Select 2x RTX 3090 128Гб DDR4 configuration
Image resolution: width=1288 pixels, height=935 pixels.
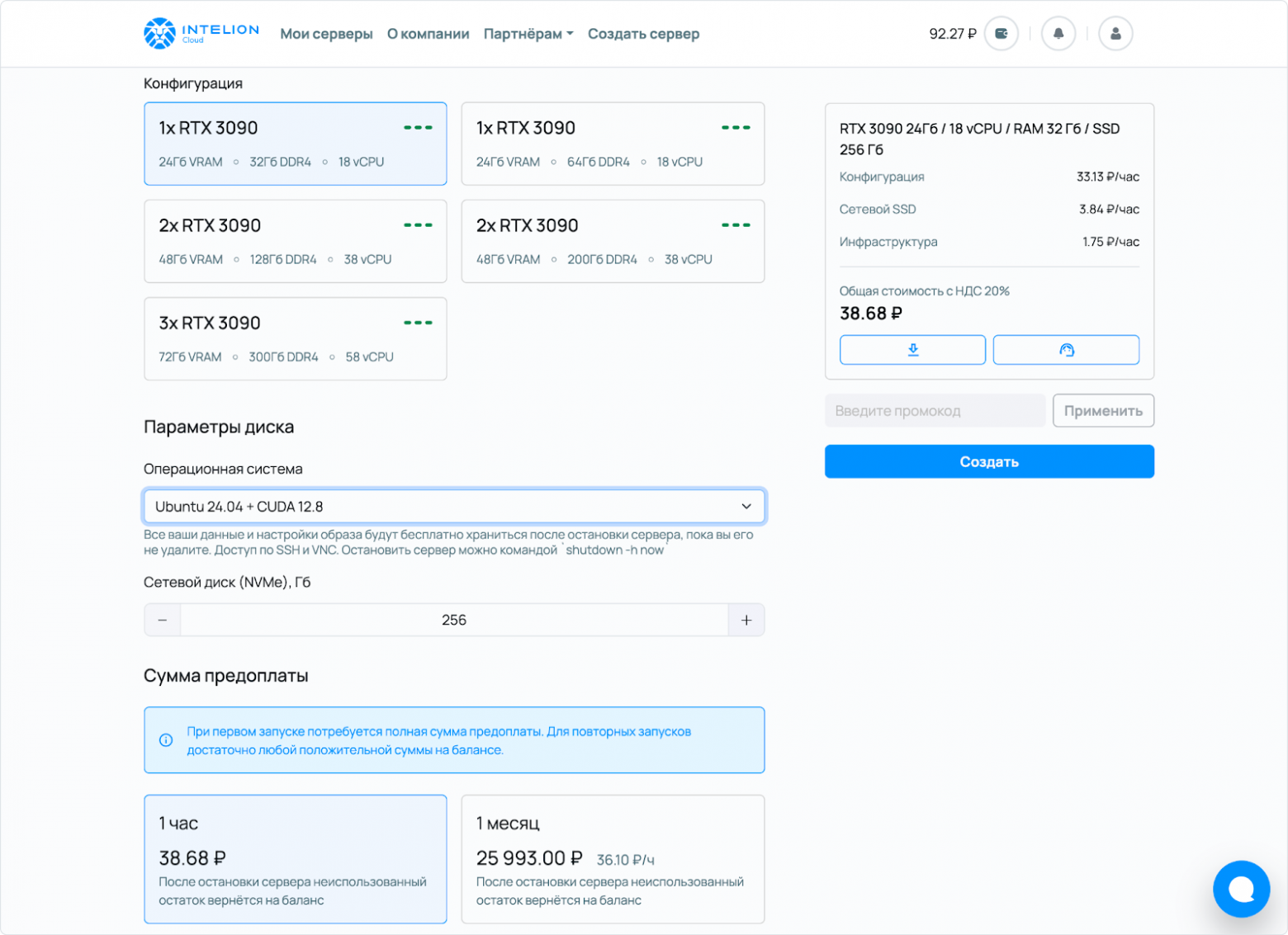[295, 241]
